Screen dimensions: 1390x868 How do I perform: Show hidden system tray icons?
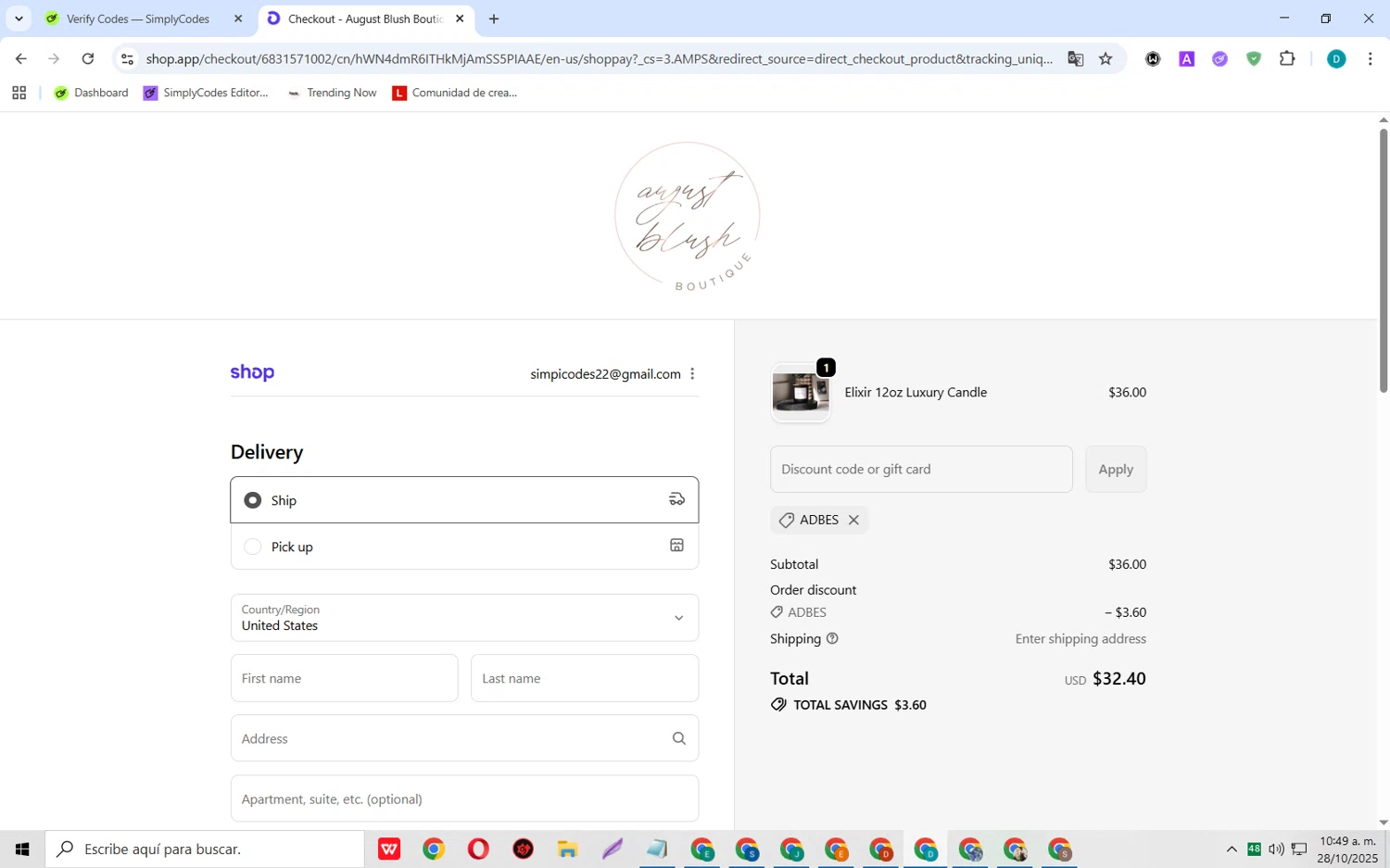[1232, 849]
